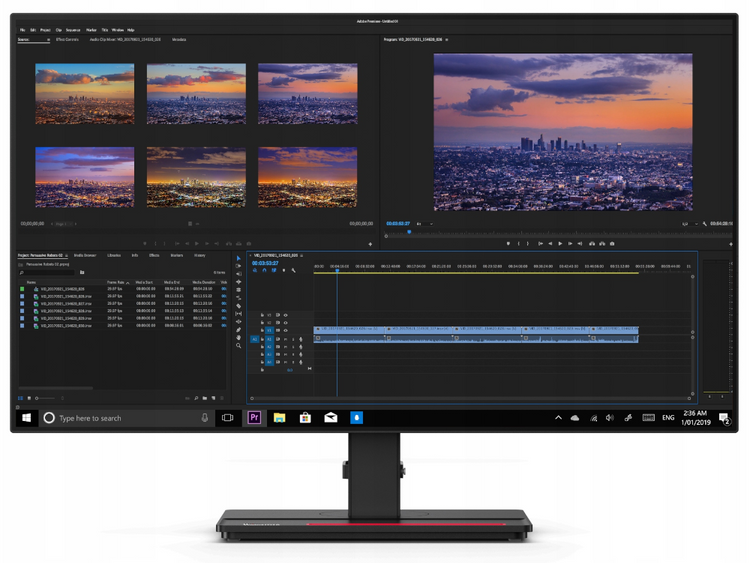This screenshot has width=750, height=563.
Task: Sort project bin by Frame Rate column
Action: pos(118,283)
